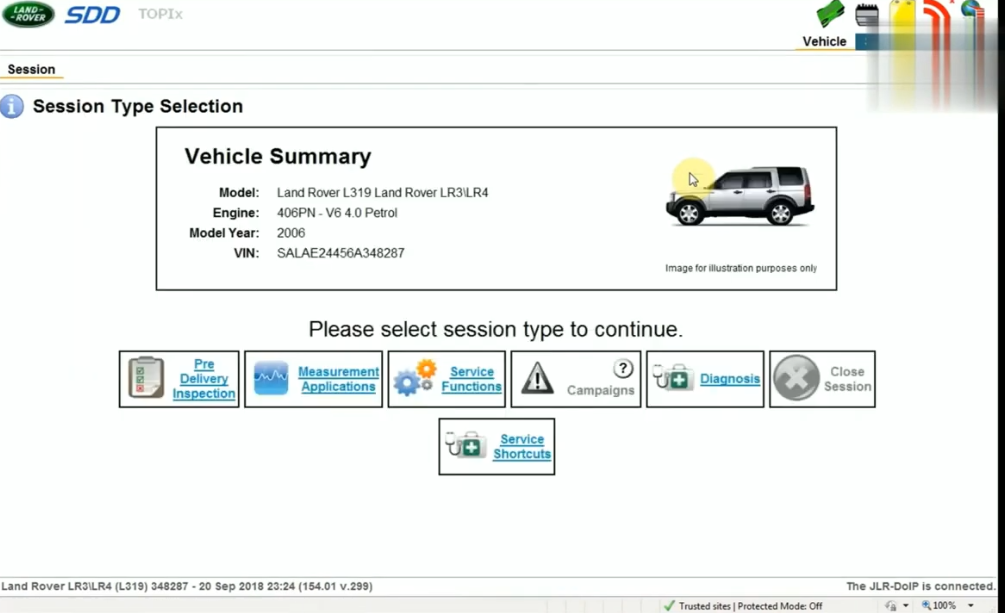Screen dimensions: 1005x613
Task: Click the Pre Delivery Inspection clipboard icon
Action: click(145, 378)
